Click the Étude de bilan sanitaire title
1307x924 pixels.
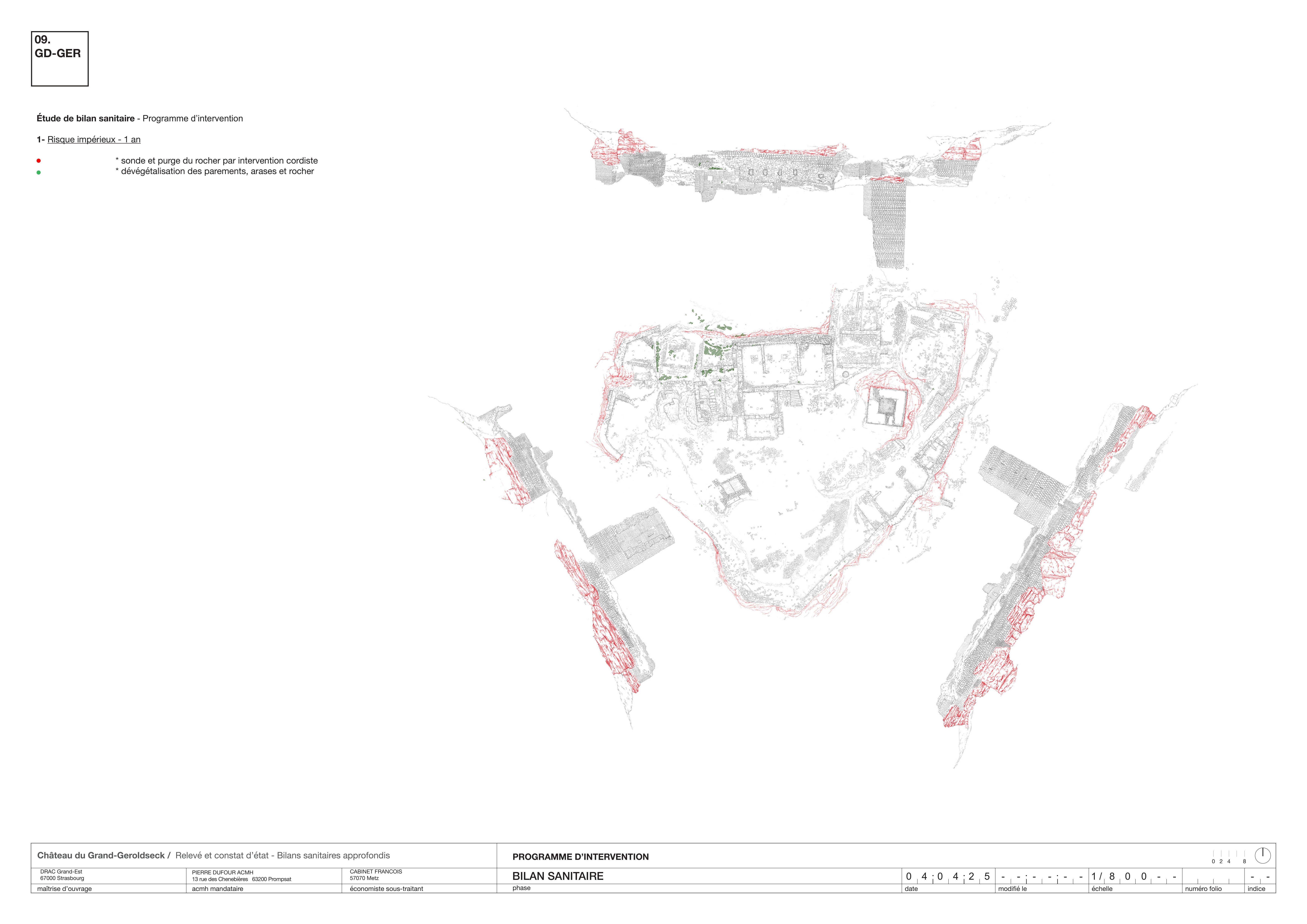[x=85, y=118]
